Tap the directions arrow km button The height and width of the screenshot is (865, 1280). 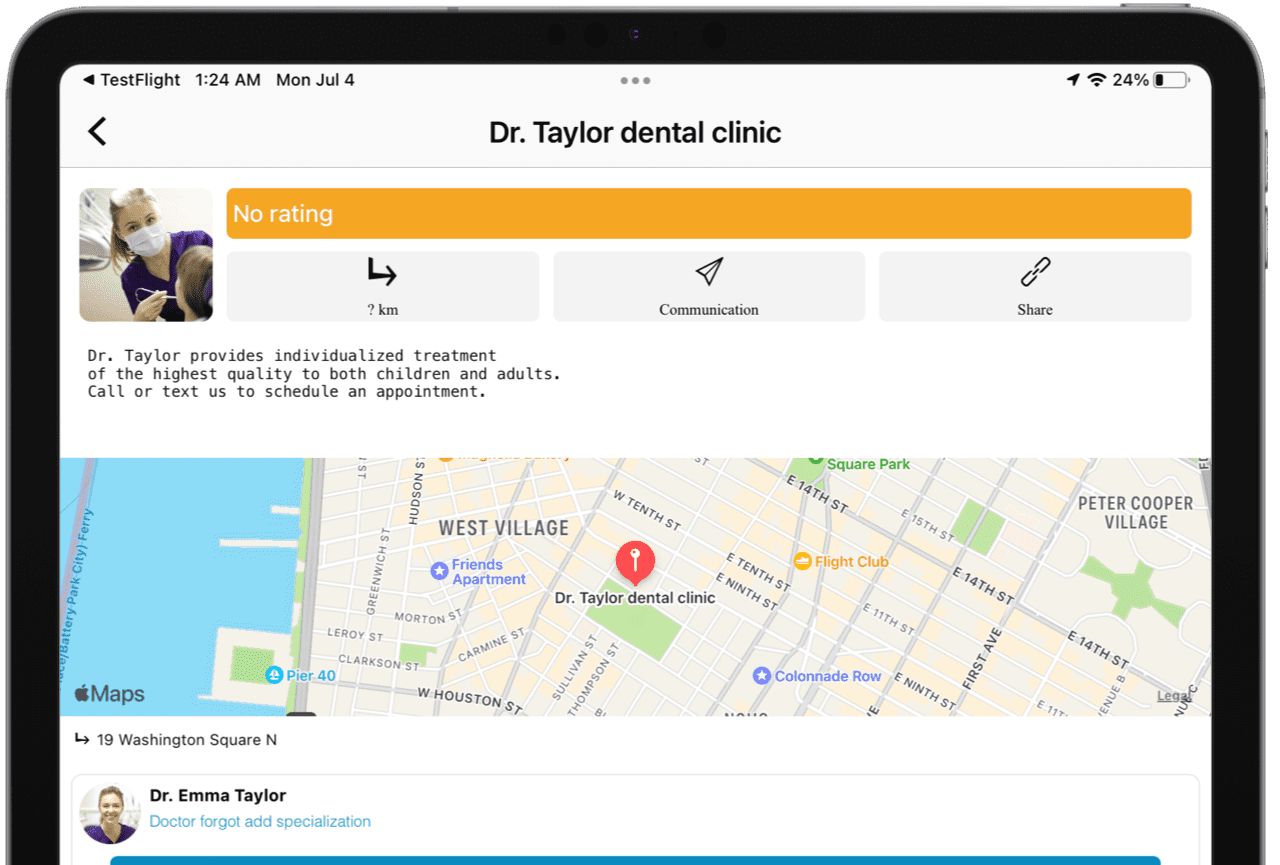click(383, 286)
